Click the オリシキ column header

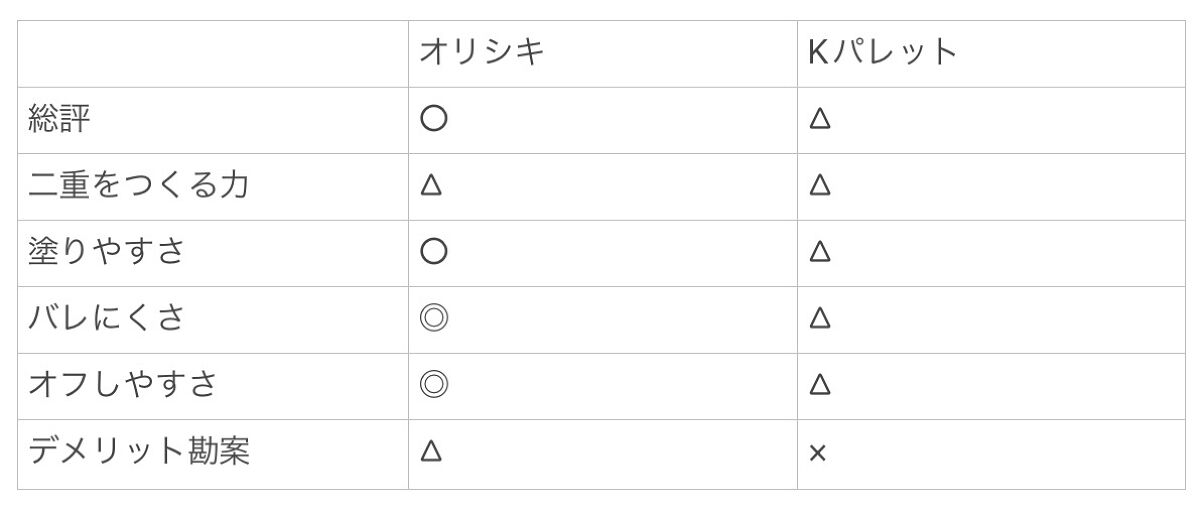481,52
